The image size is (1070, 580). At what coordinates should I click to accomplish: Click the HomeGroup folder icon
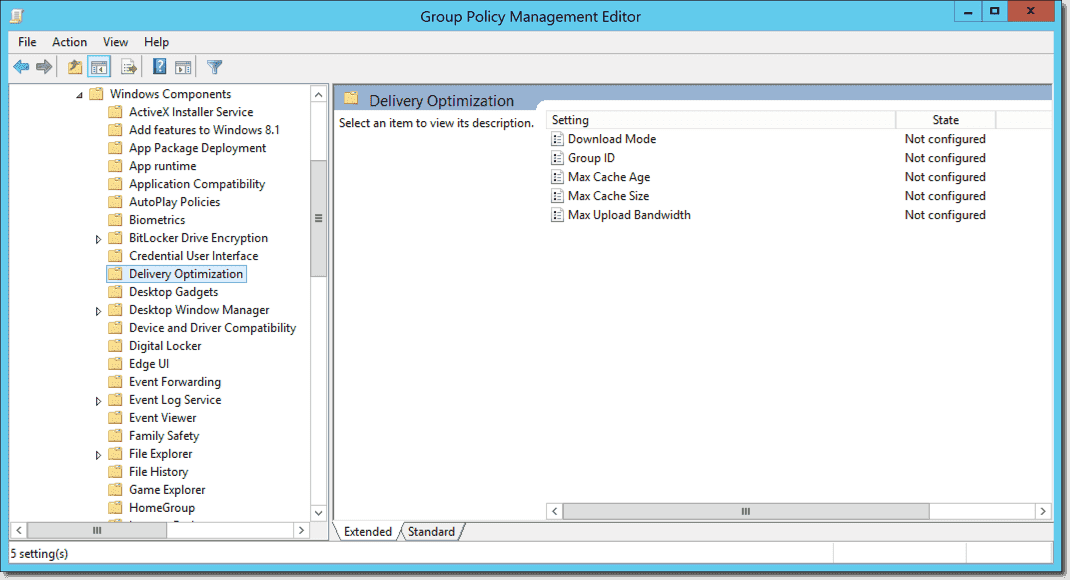coord(115,508)
